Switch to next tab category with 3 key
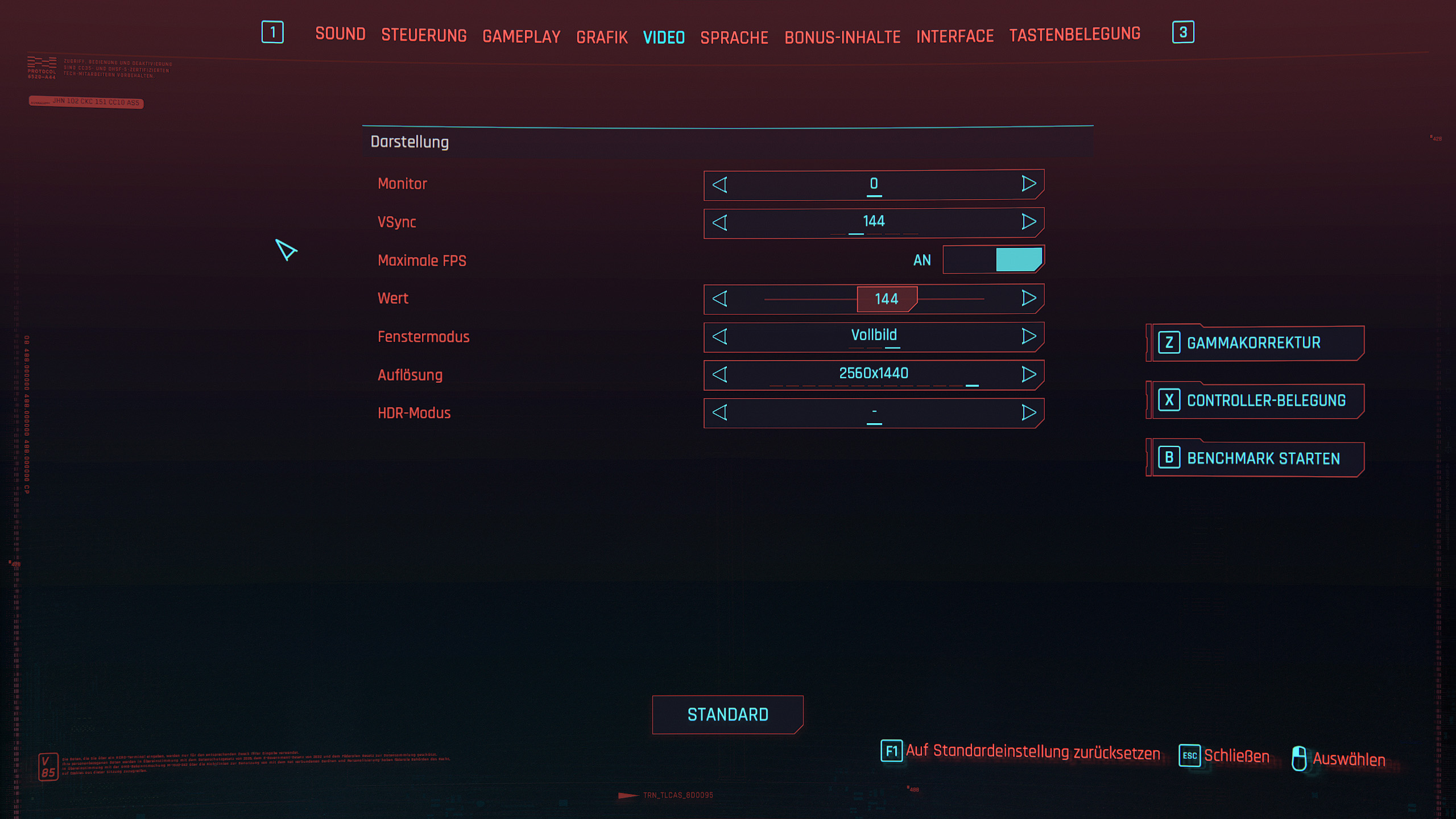1456x819 pixels. coord(1183,32)
